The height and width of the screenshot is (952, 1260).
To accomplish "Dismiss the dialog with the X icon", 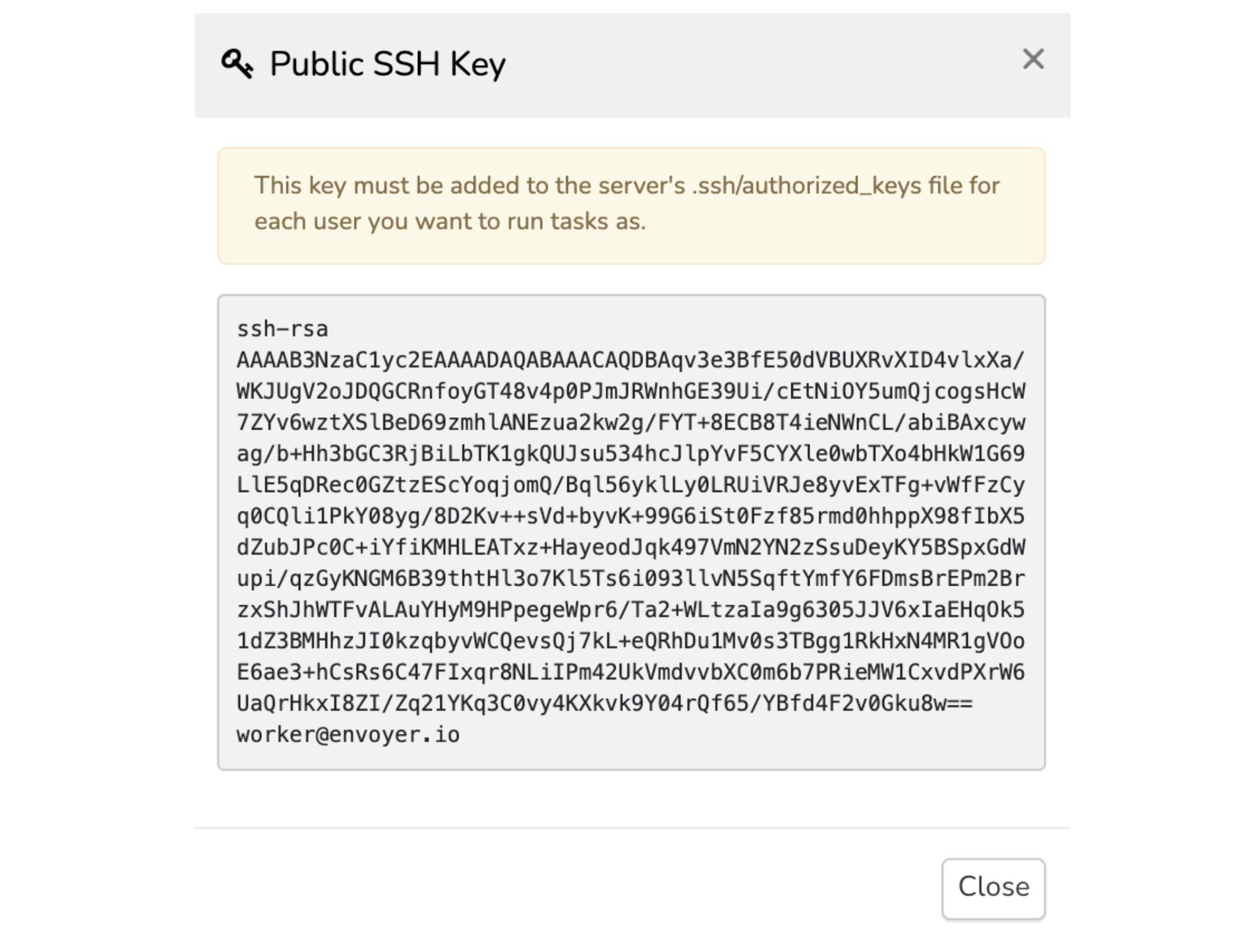I will (x=1033, y=59).
